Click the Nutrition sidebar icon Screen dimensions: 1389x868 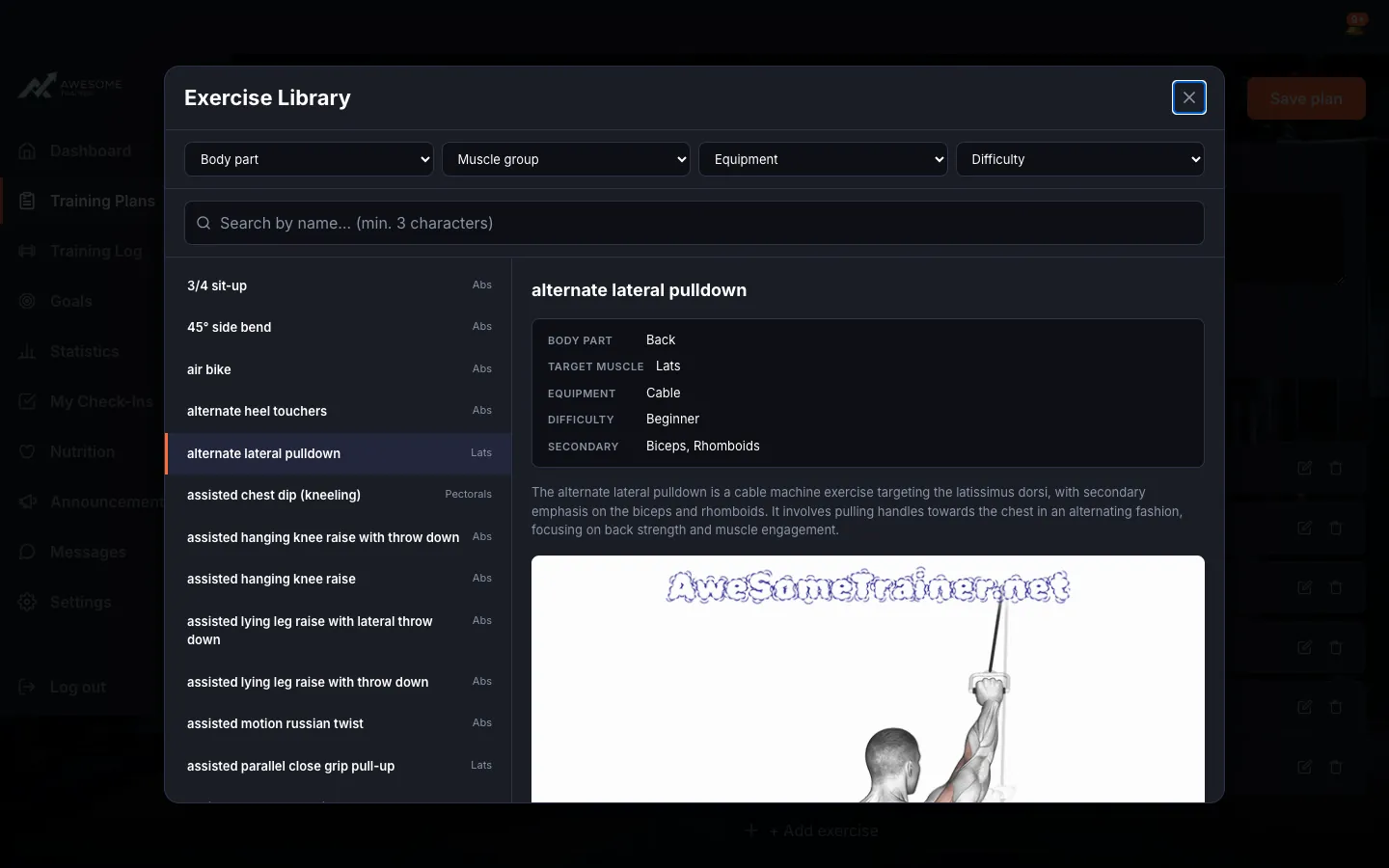pos(28,451)
